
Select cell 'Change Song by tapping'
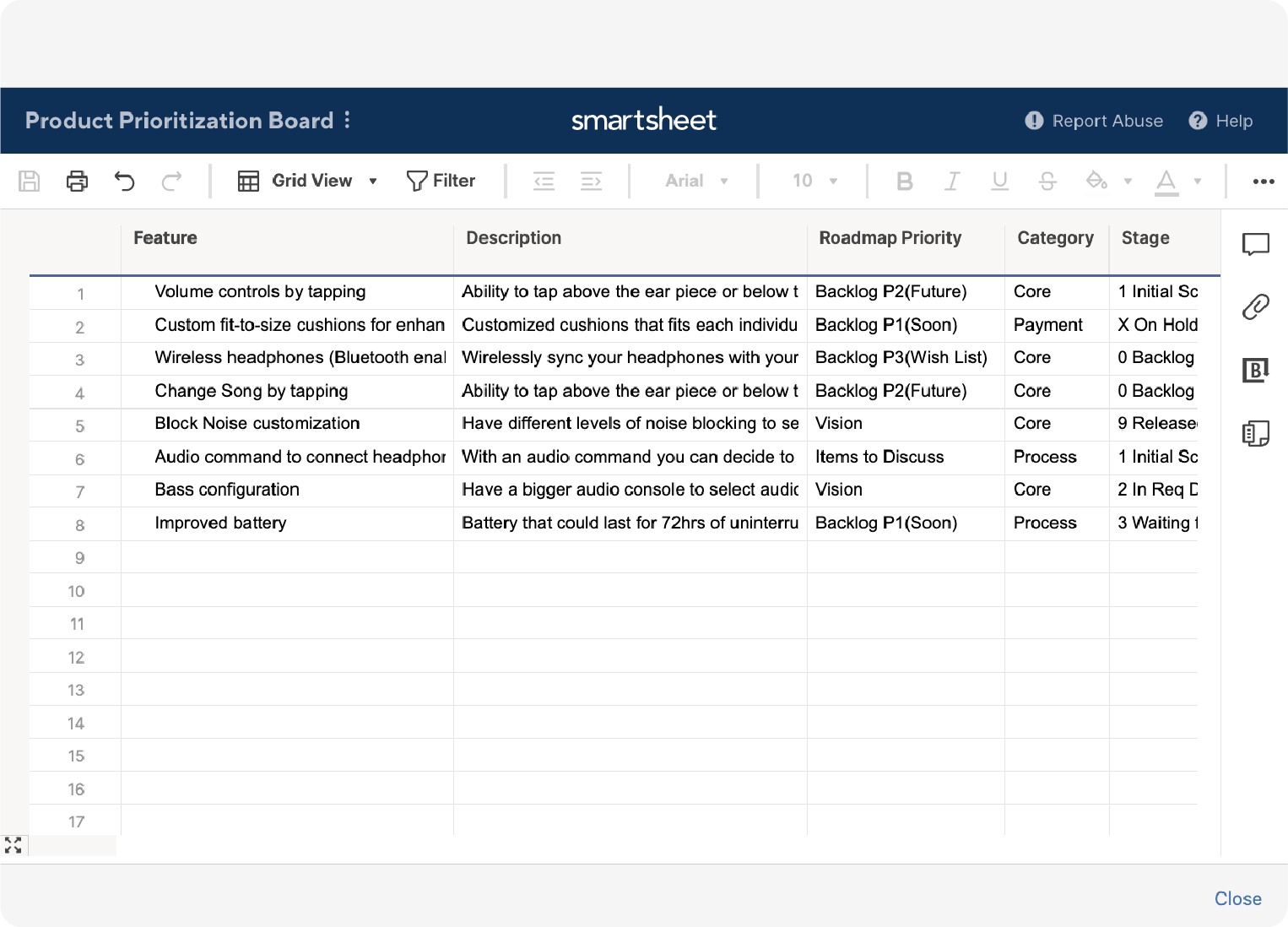[x=287, y=391]
